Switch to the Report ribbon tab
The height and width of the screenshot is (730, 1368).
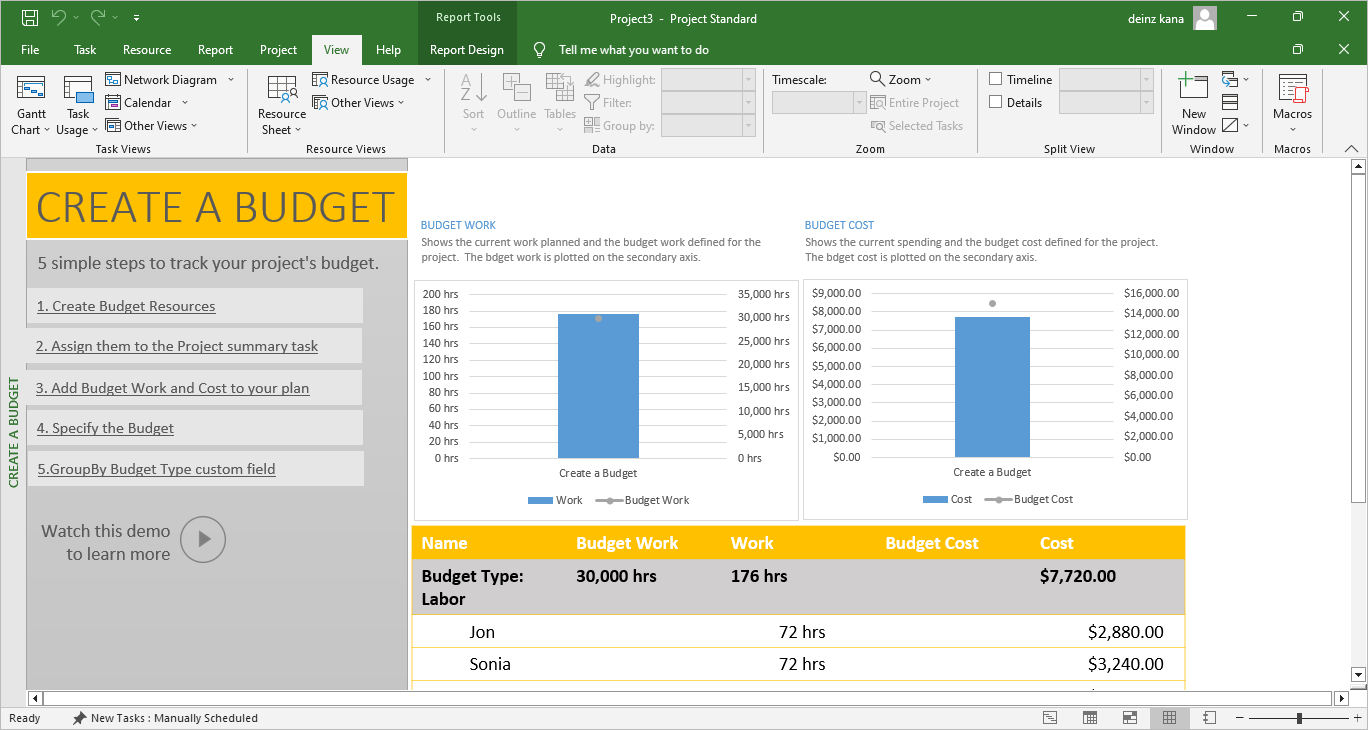[x=215, y=50]
